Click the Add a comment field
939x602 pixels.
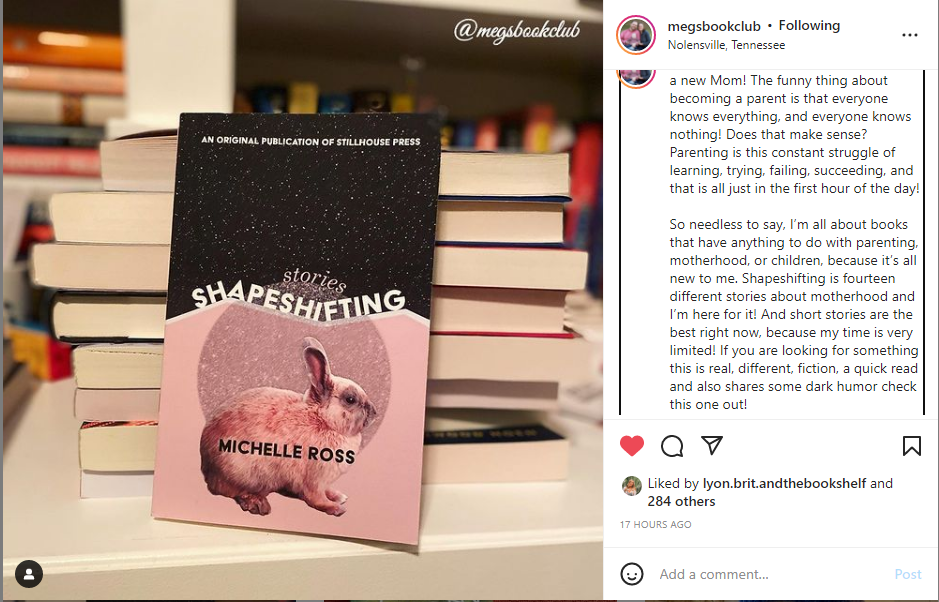[773, 574]
